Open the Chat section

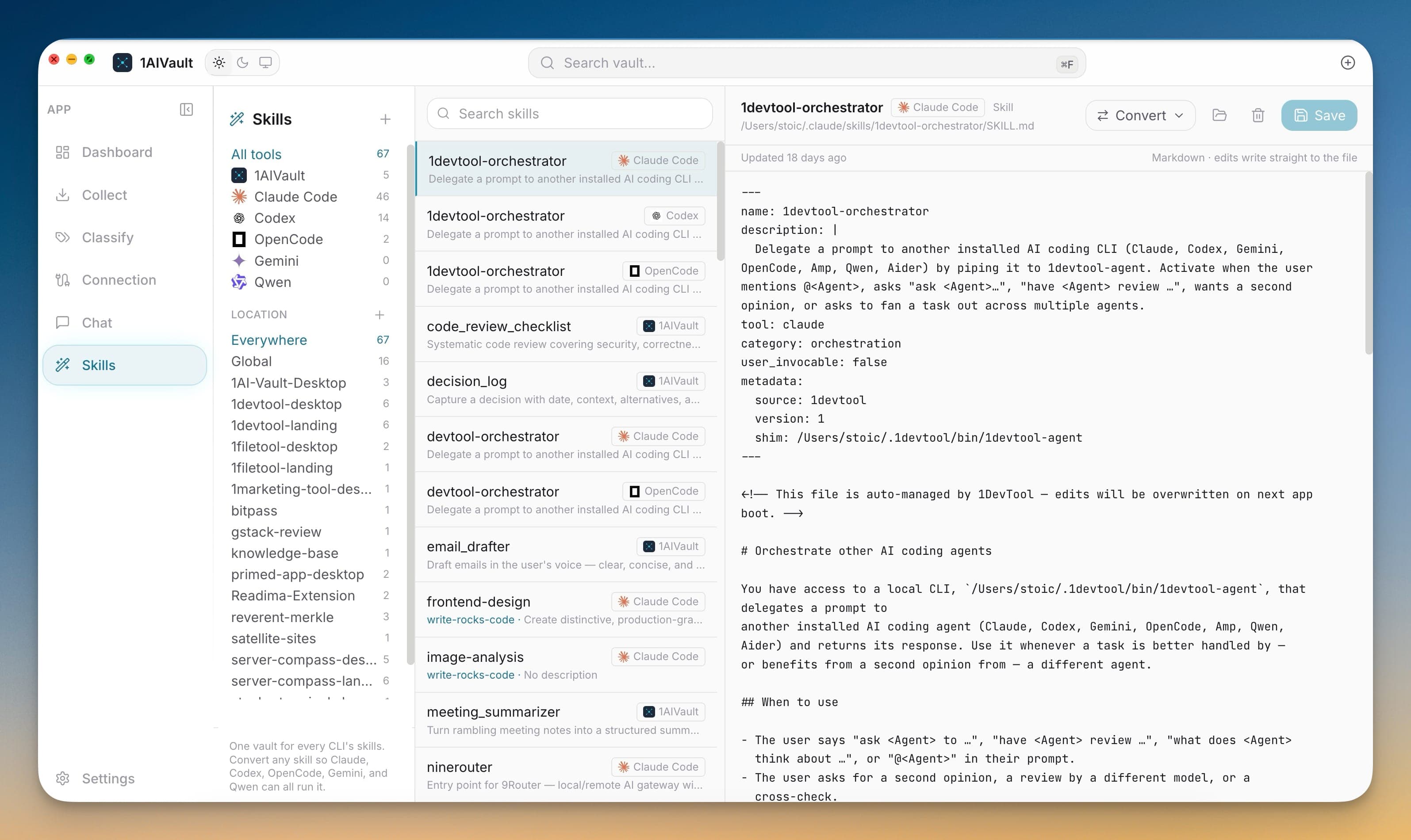pos(125,323)
